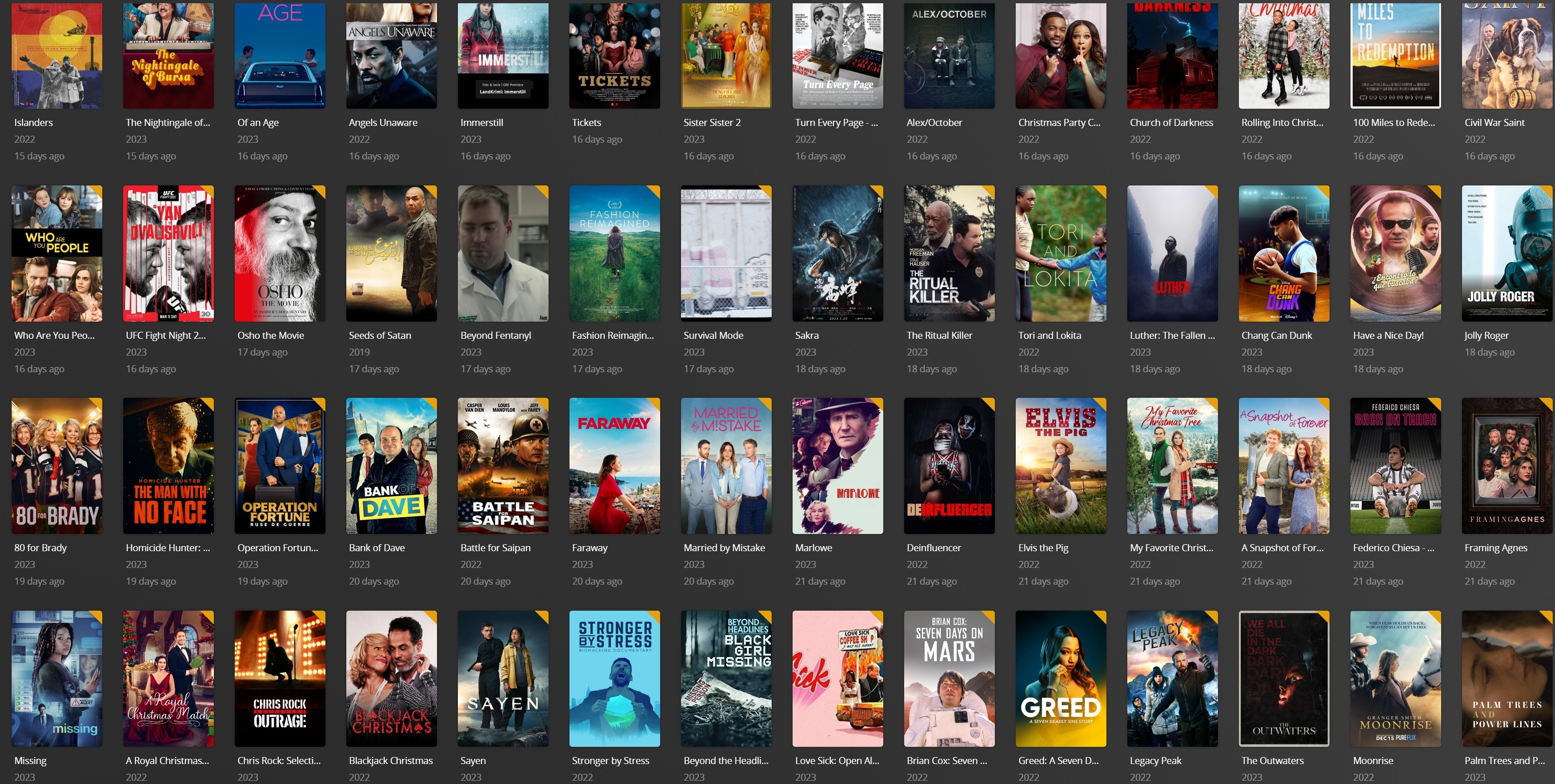Screen dimensions: 1555x784
Task: Select the Civil War Saint poster
Action: [1507, 55]
